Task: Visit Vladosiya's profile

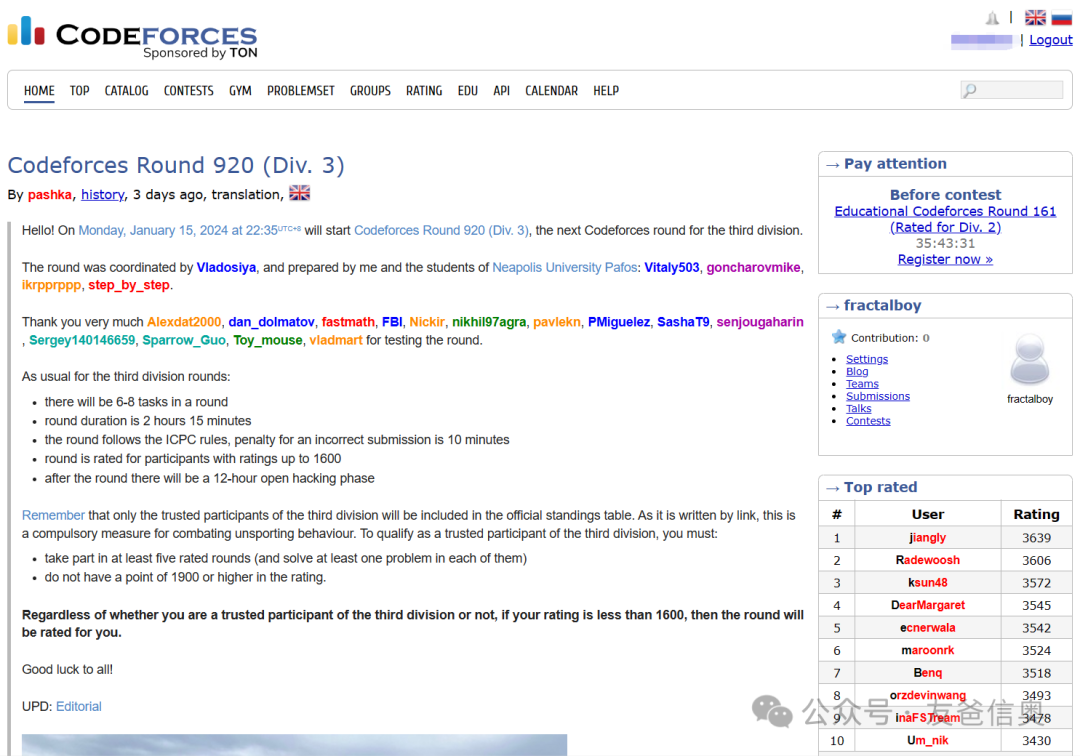Action: click(226, 267)
